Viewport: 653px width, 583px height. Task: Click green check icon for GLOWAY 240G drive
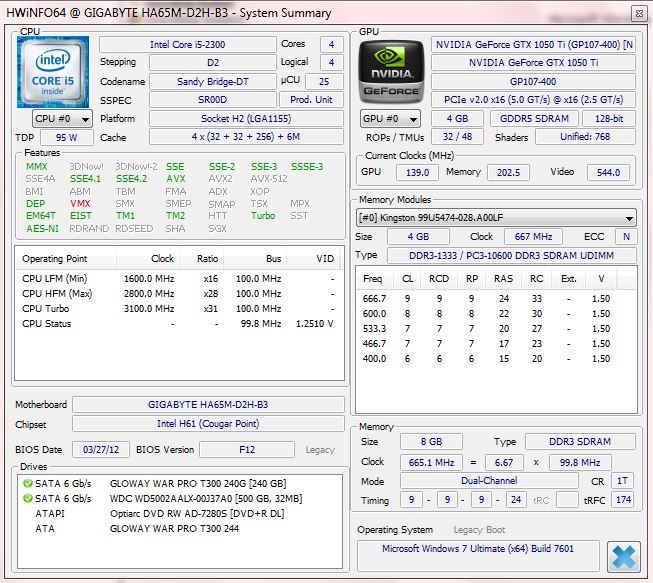click(27, 482)
